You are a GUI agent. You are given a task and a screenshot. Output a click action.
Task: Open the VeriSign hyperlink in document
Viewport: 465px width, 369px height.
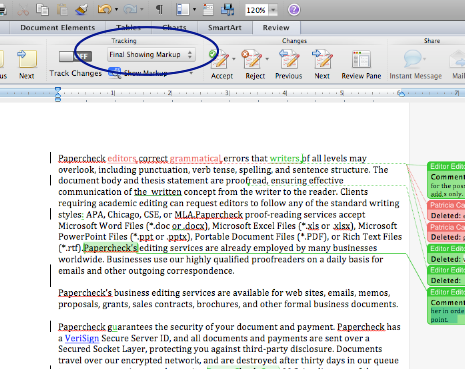(x=82, y=338)
